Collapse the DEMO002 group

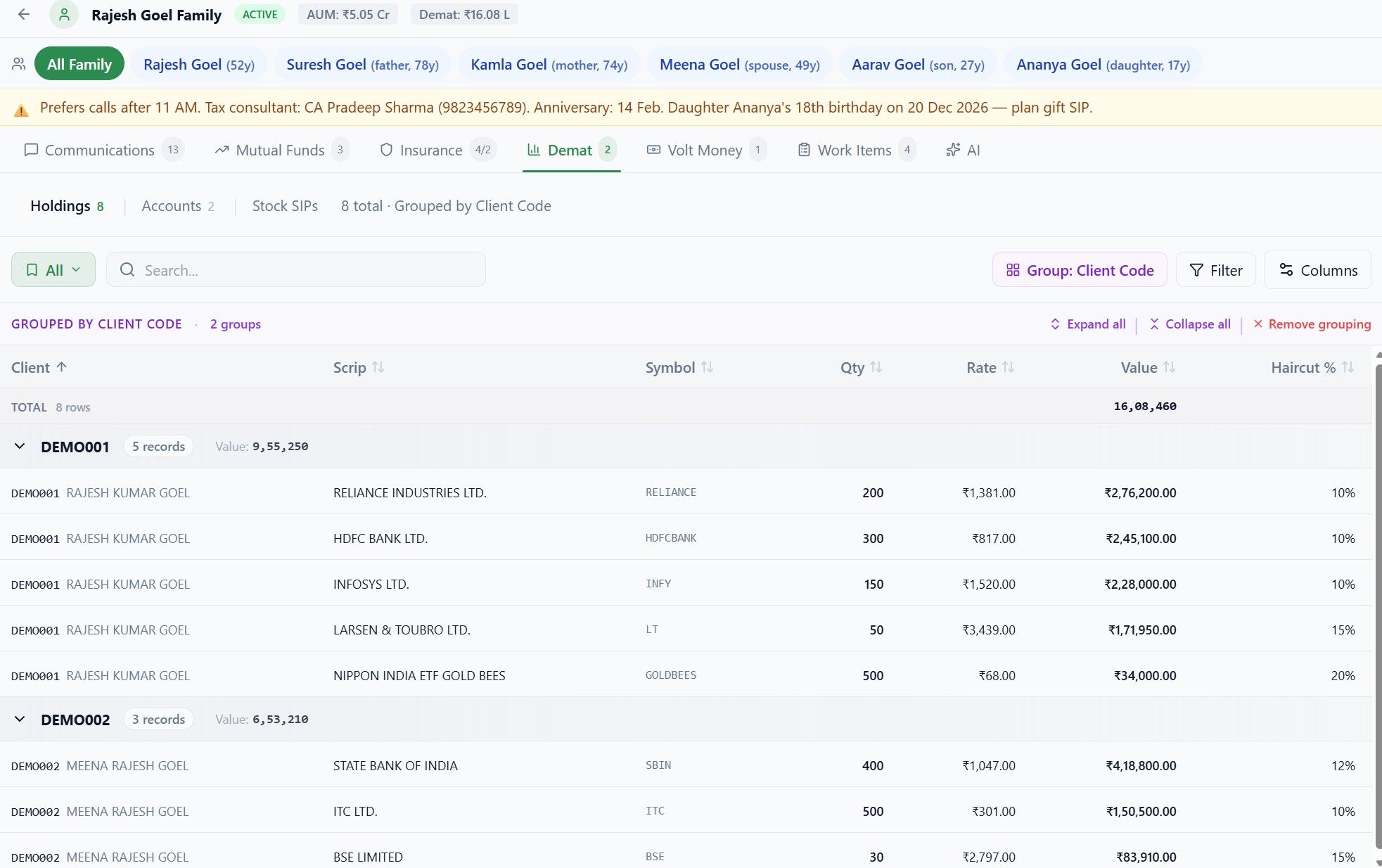click(x=20, y=720)
